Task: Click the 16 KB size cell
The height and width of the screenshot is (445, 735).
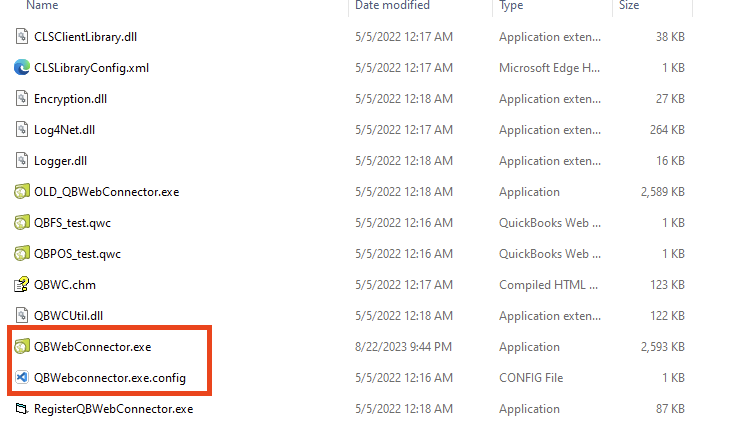Action: 670,161
